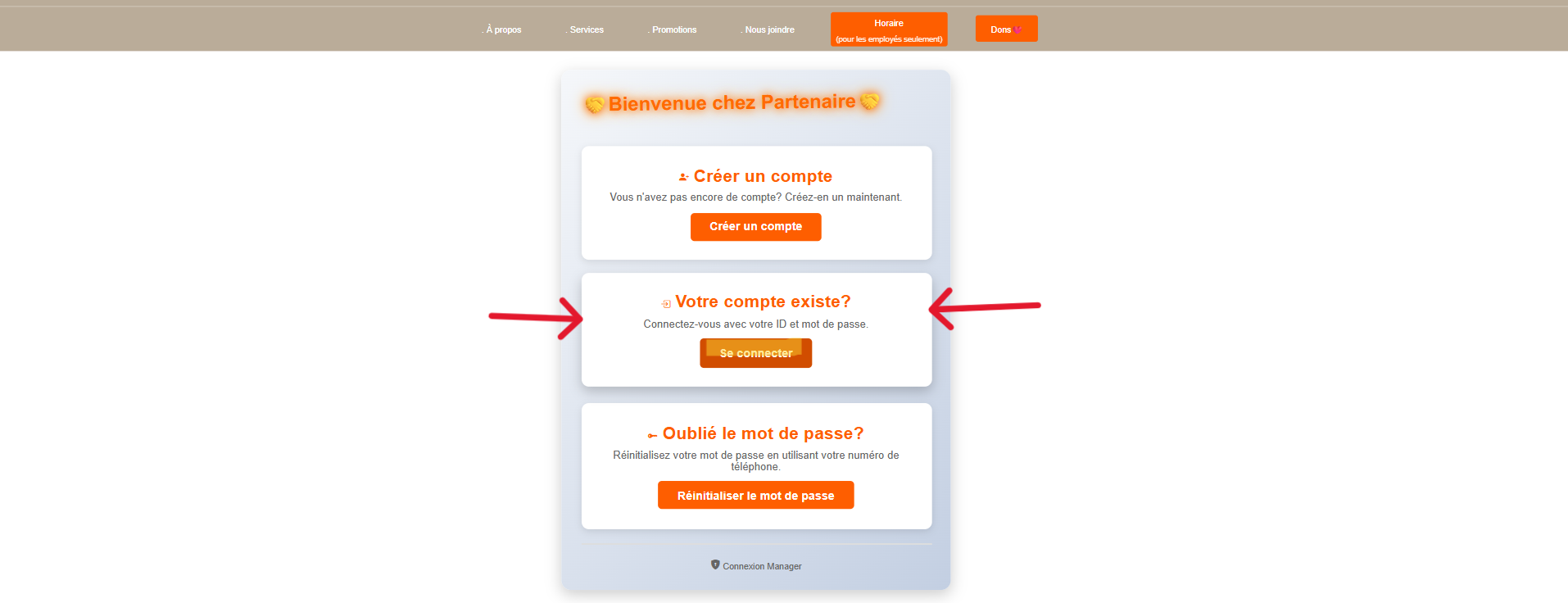The image size is (1568, 603).
Task: Click the key icon beside Oublié le mot de passe?
Action: click(652, 436)
